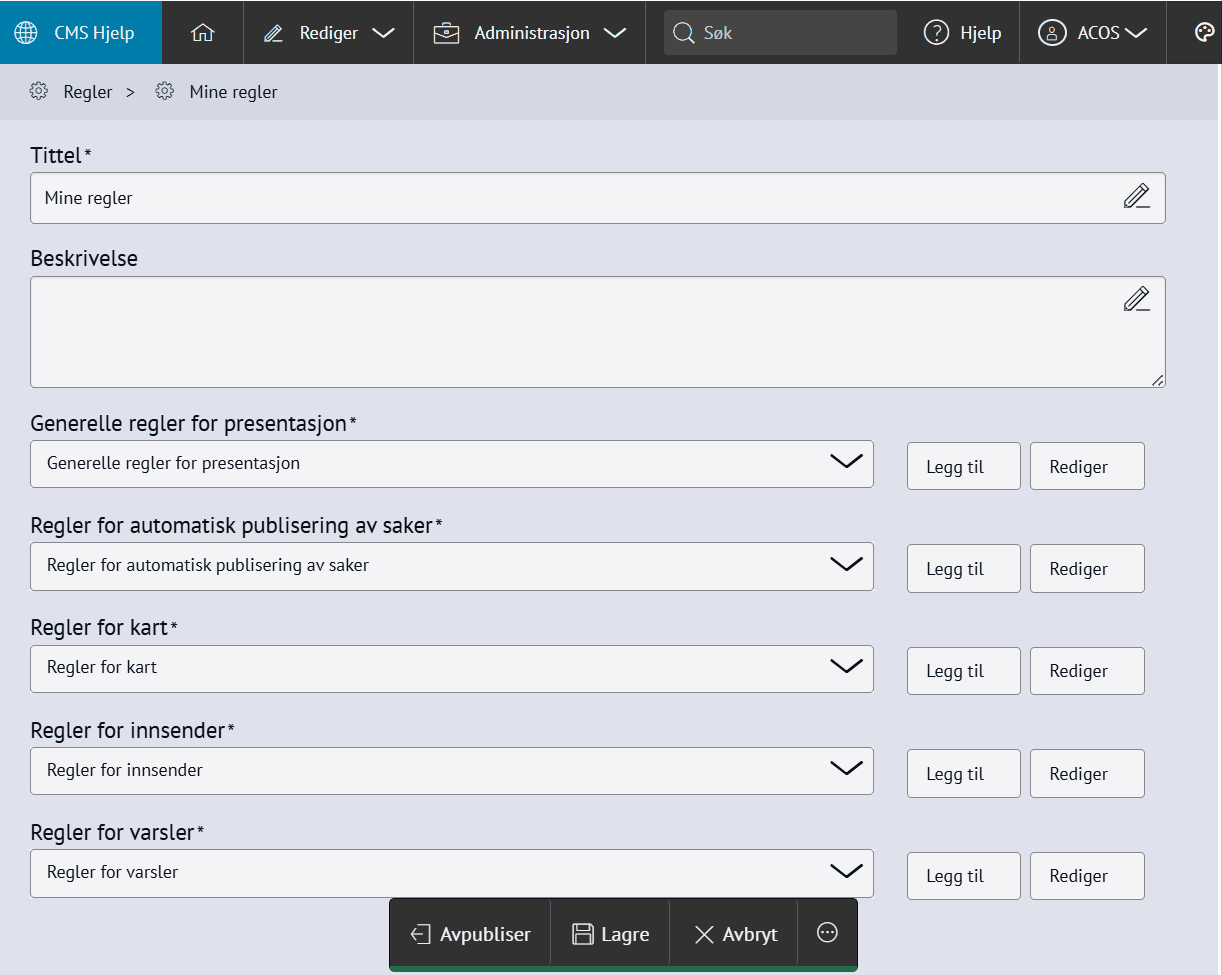This screenshot has width=1222, height=975.
Task: Click Legg til next to Regler for innsender
Action: (x=963, y=774)
